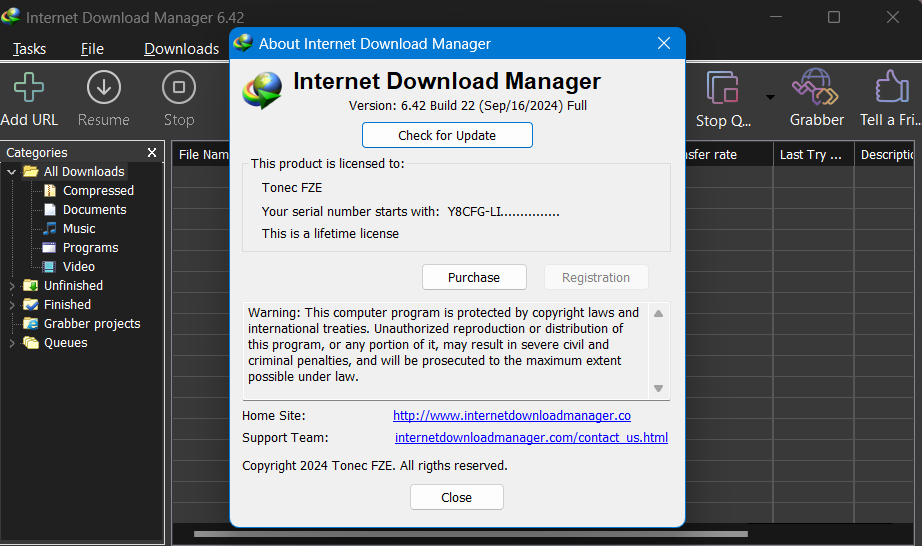Select the Queues folder
The image size is (922, 546).
[x=66, y=343]
